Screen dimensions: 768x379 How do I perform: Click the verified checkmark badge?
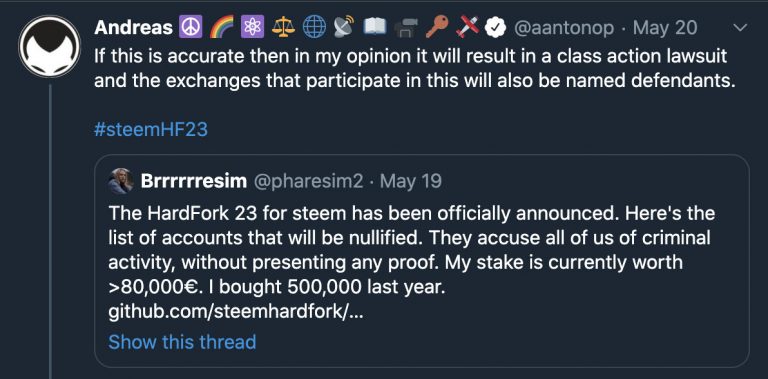click(495, 28)
